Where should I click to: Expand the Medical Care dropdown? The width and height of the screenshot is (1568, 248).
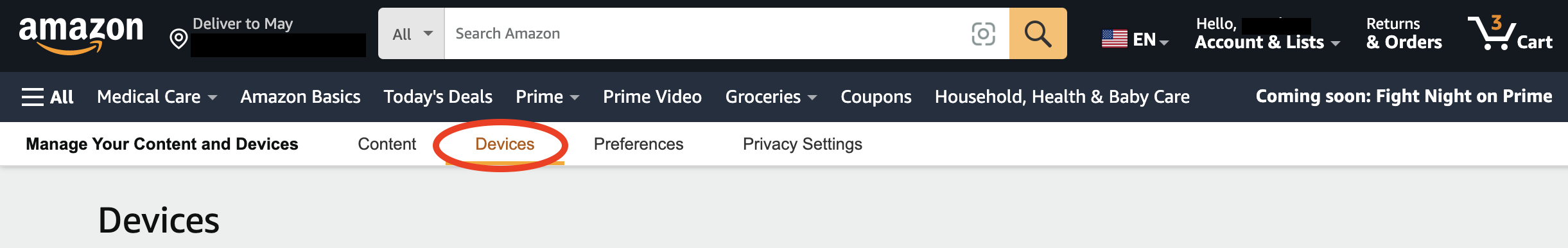(x=157, y=96)
